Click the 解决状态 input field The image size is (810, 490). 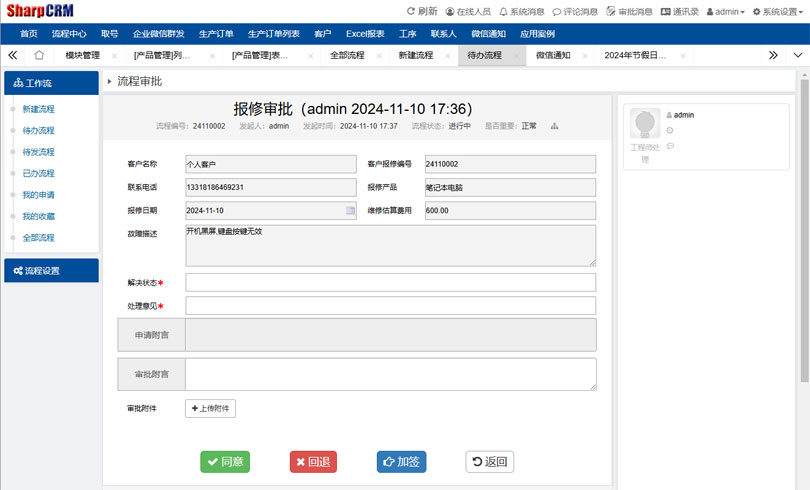pos(391,282)
